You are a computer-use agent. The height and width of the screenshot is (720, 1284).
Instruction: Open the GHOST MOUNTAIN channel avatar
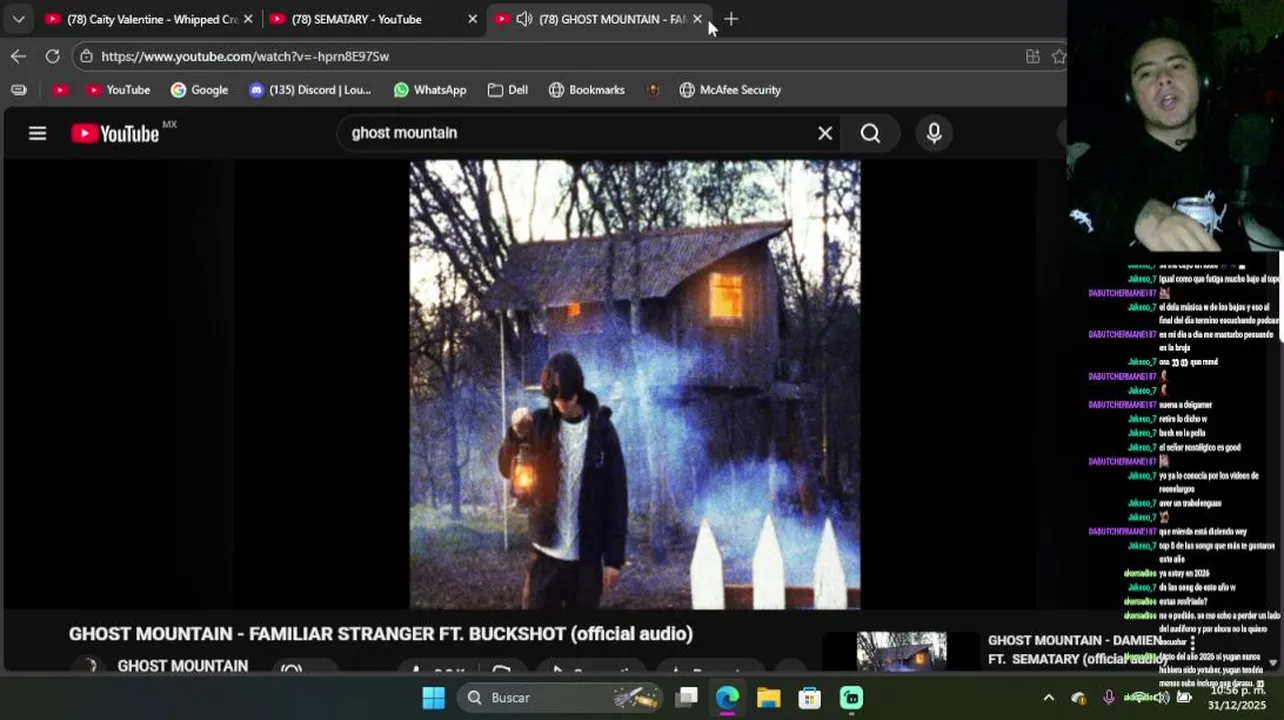click(88, 666)
